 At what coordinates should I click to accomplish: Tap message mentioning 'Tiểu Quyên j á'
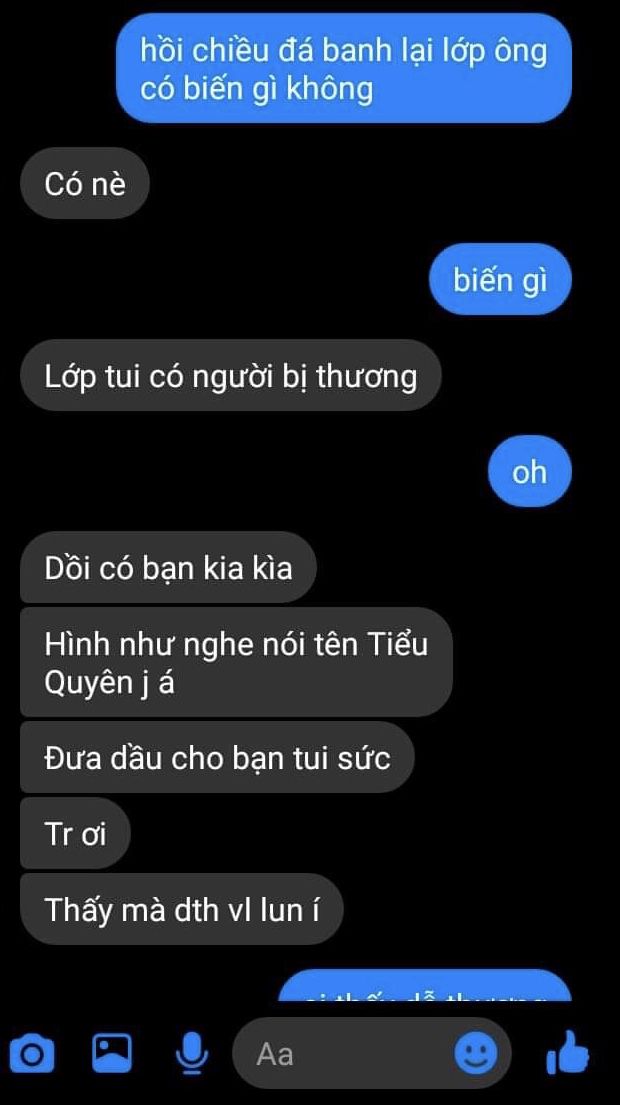[236, 662]
